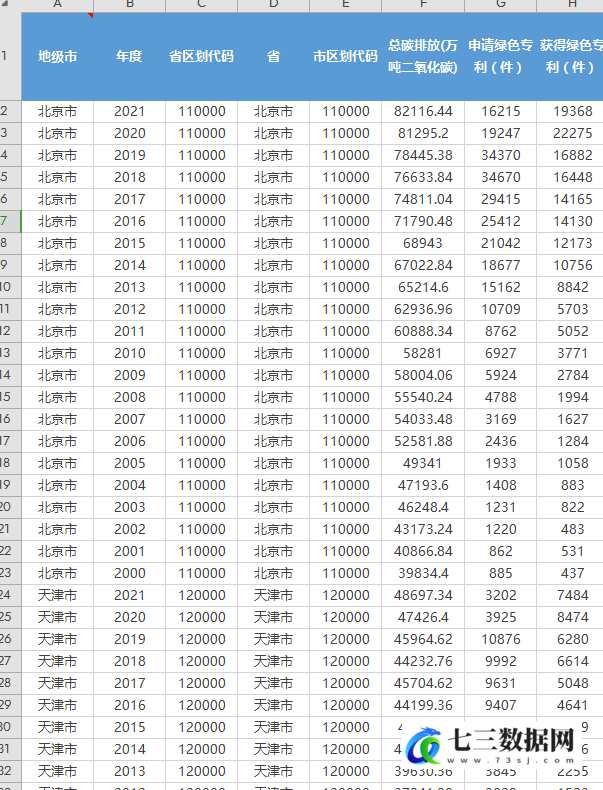Click 北京市 city cell in 2021 row

(x=57, y=111)
